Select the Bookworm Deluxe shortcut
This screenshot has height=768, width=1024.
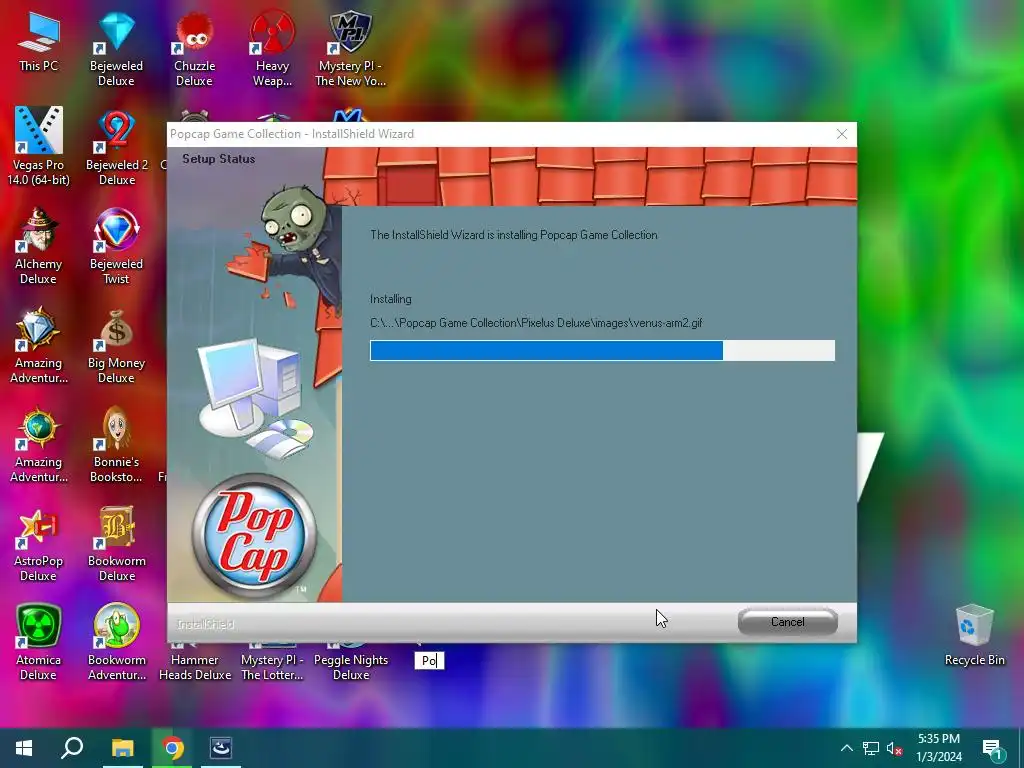(x=116, y=543)
